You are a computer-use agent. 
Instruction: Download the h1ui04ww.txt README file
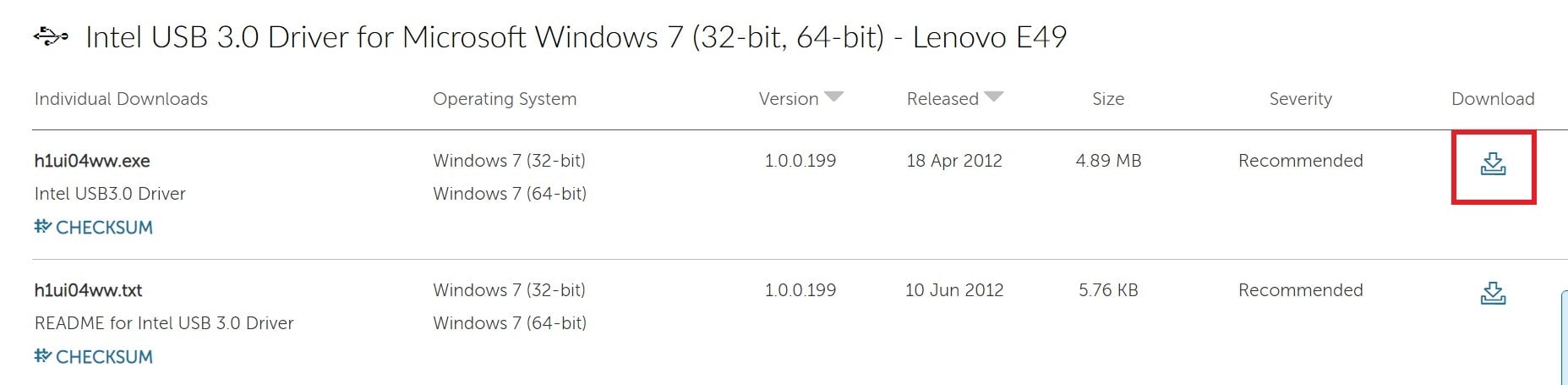tap(1493, 293)
